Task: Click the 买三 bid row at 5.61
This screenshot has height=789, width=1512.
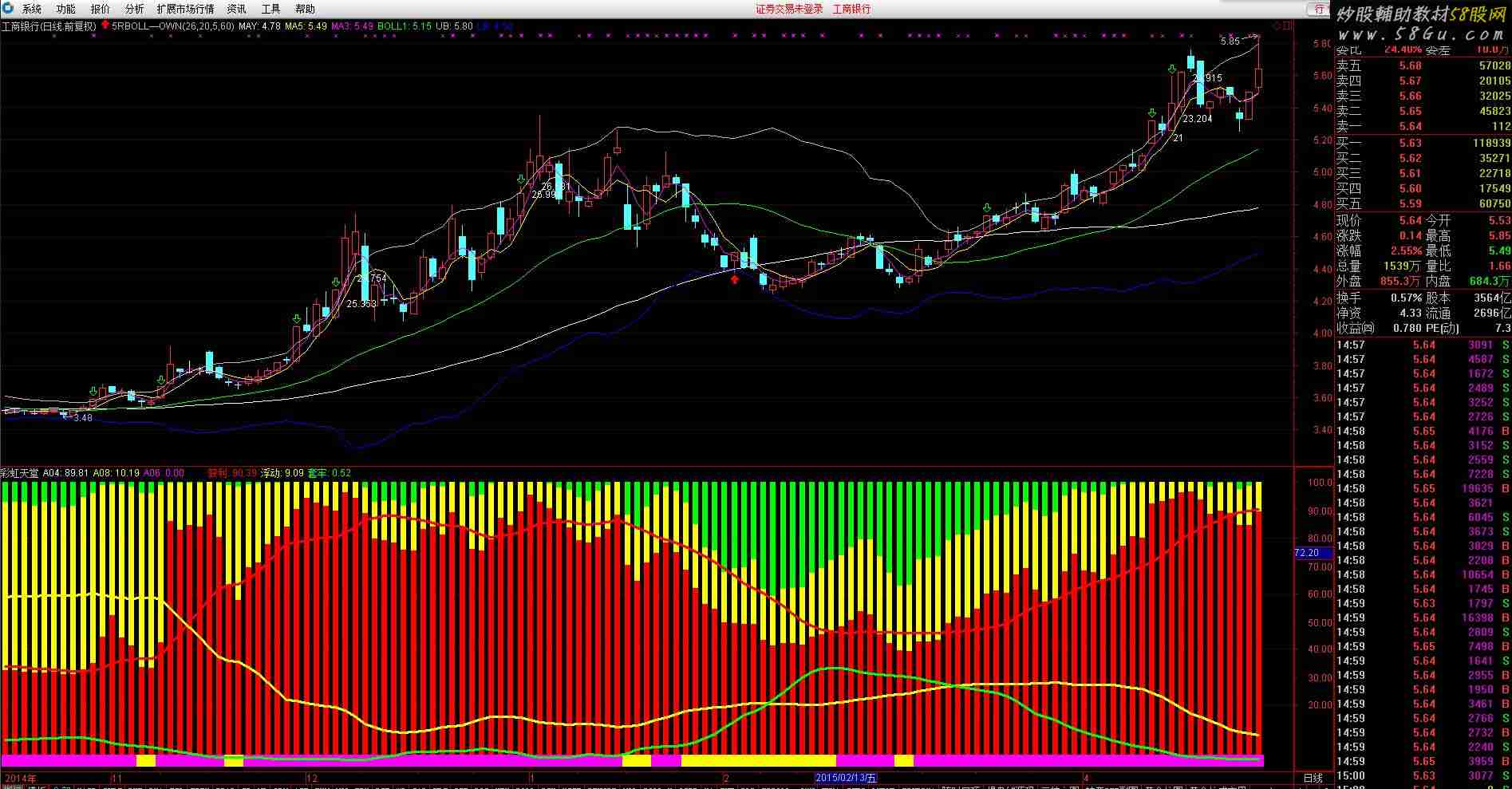Action: pos(1423,173)
